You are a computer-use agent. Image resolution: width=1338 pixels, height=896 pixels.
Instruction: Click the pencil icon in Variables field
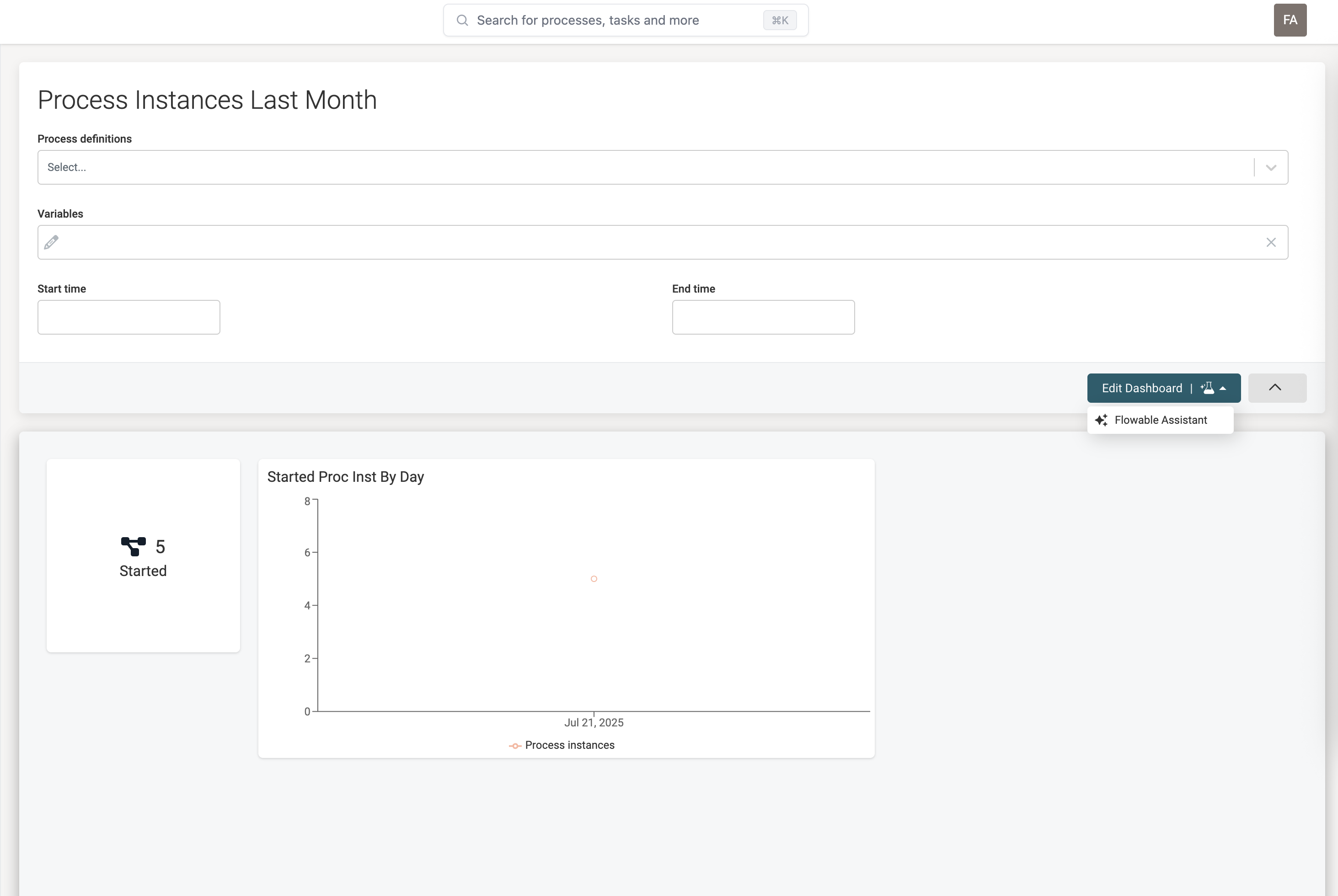51,242
